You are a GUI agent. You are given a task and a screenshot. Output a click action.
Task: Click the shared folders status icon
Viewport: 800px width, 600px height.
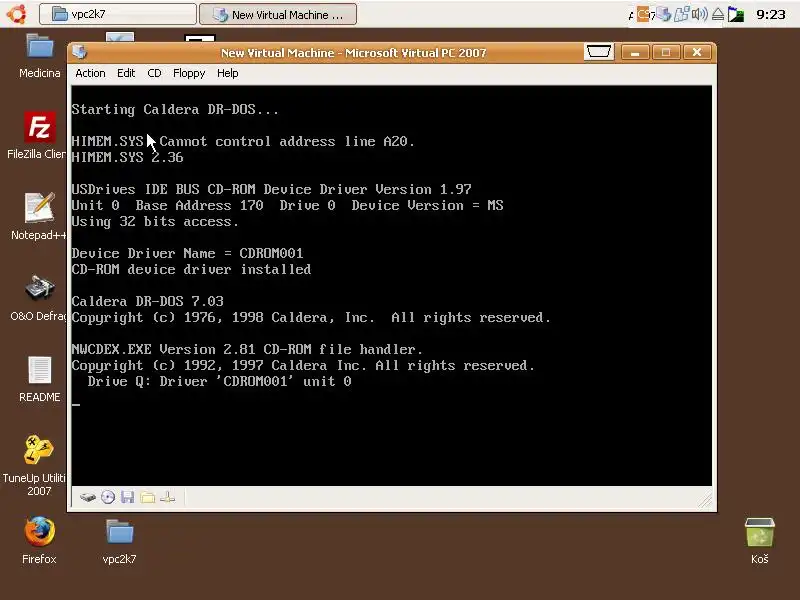click(x=147, y=497)
